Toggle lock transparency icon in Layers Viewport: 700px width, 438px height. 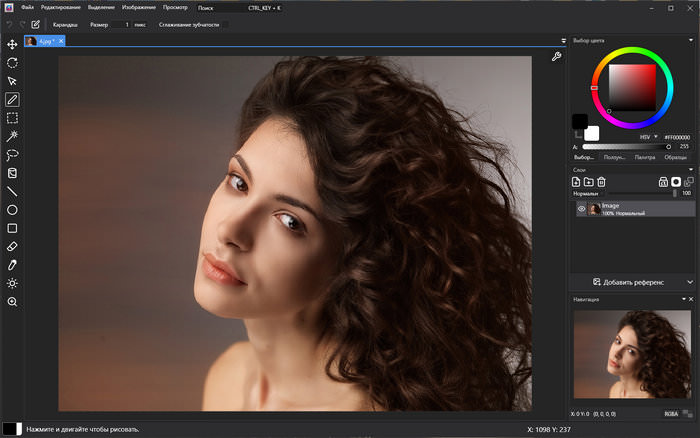663,182
